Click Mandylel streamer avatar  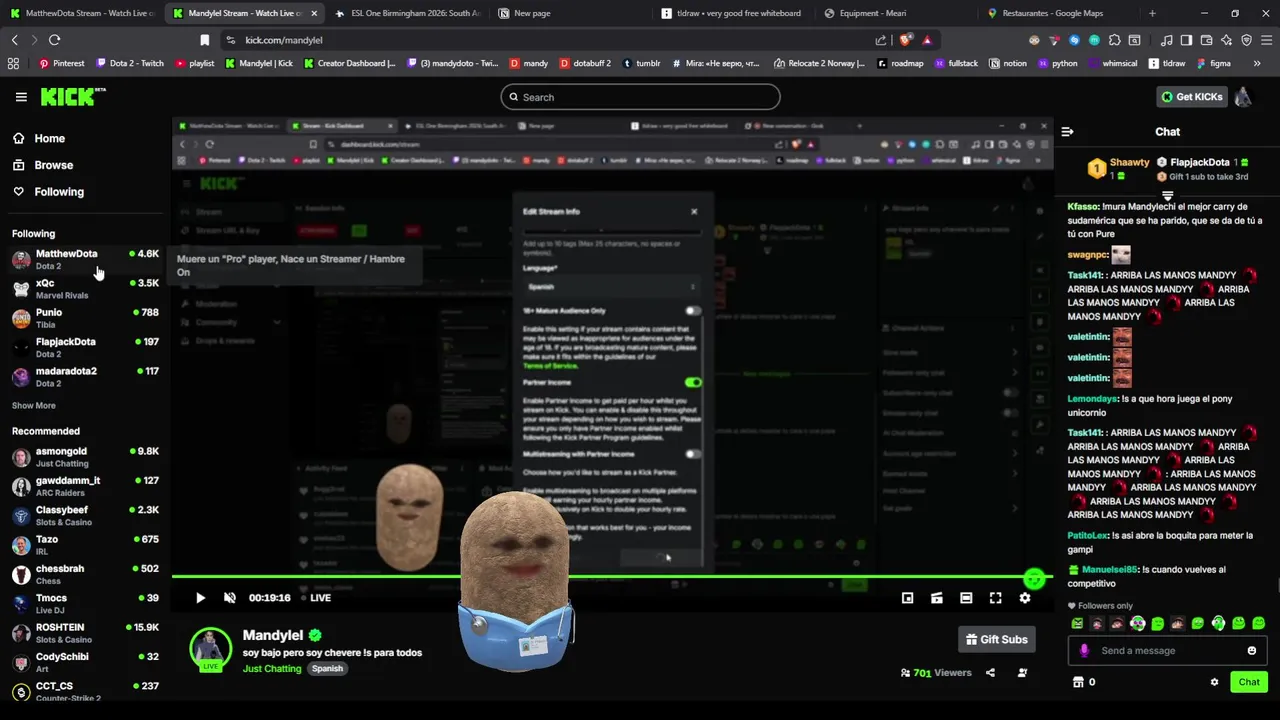[211, 650]
